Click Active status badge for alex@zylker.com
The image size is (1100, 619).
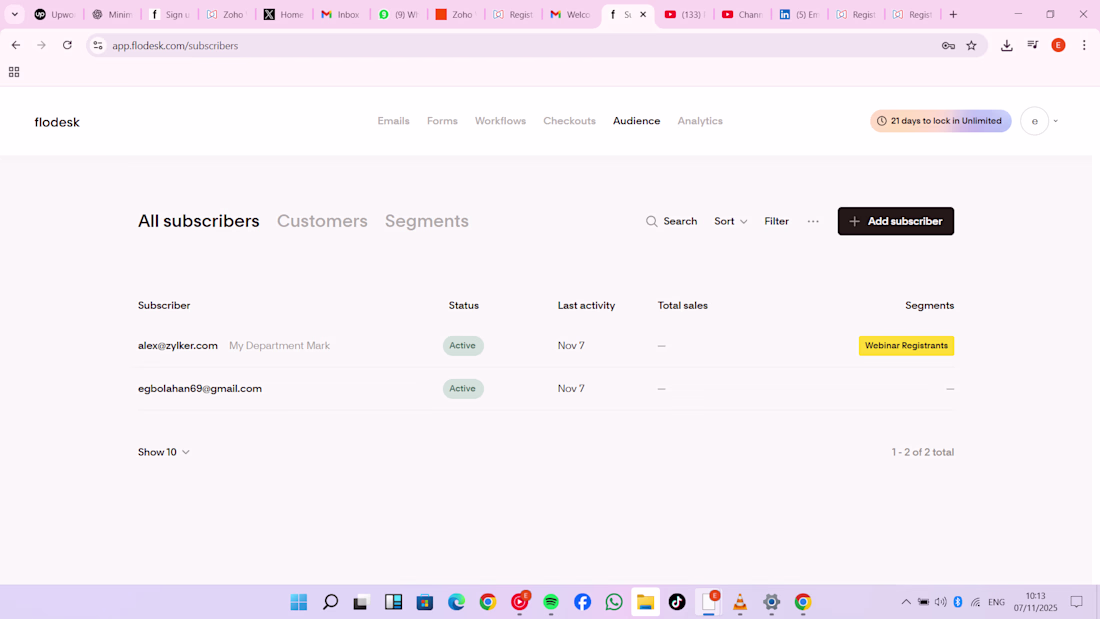click(x=463, y=345)
